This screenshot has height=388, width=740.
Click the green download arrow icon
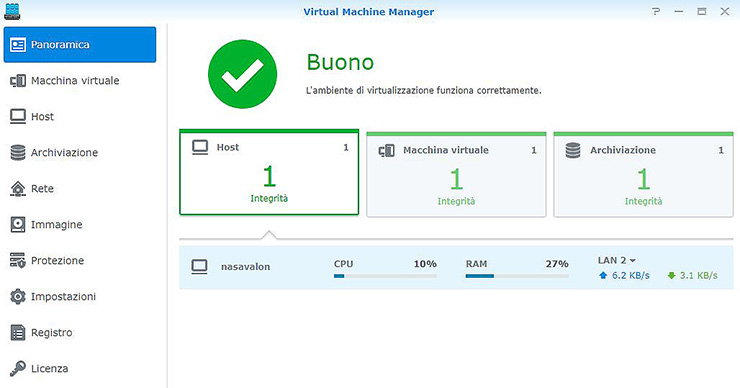671,275
